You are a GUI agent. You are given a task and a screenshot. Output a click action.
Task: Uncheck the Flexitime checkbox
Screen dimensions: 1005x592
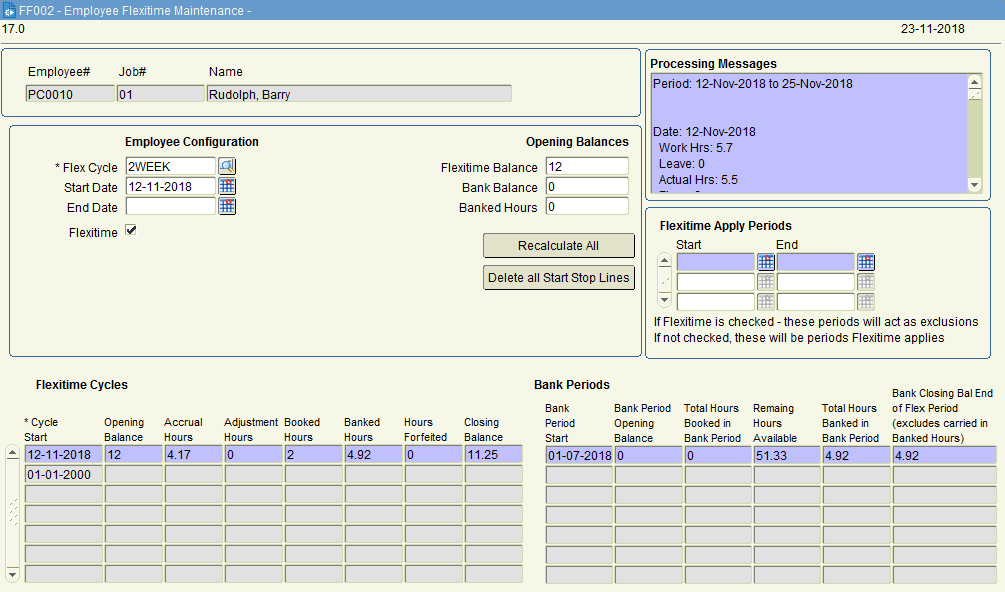click(x=131, y=231)
